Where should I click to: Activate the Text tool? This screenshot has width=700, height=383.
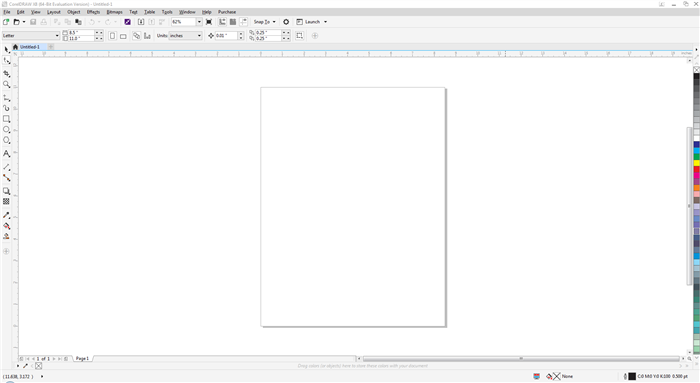(x=6, y=154)
